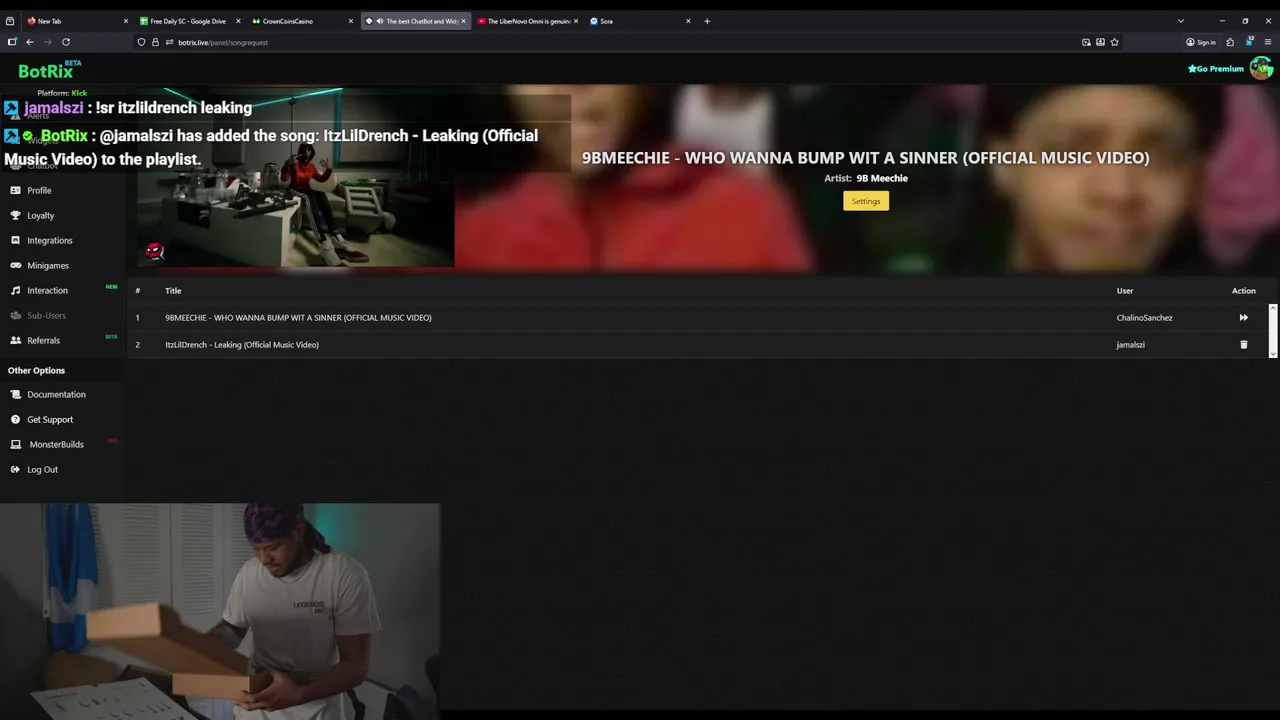Image resolution: width=1280 pixels, height=720 pixels.
Task: Close the CrownCoinsCasino tab
Action: coord(351,21)
